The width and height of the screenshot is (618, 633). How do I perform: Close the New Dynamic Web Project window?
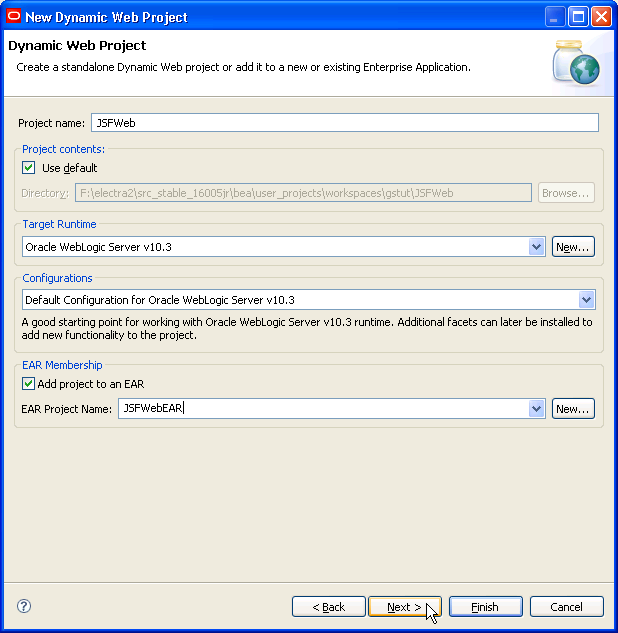pos(601,17)
